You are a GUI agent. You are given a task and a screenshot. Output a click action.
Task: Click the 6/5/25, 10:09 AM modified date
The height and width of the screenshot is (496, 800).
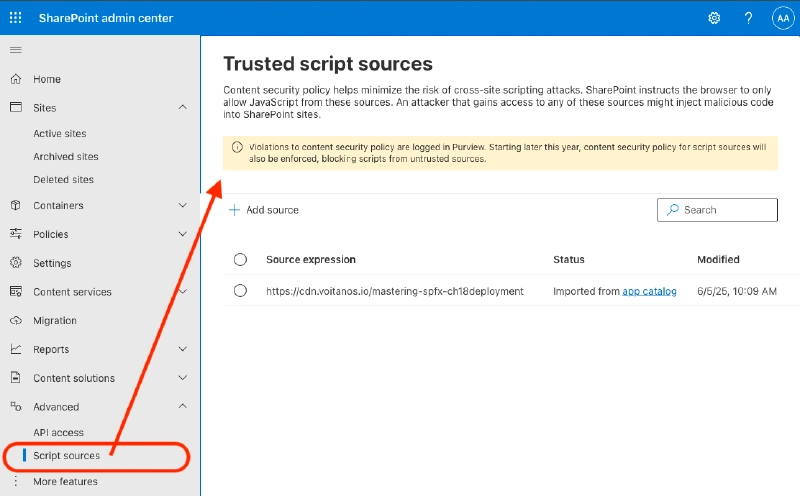[x=737, y=291]
